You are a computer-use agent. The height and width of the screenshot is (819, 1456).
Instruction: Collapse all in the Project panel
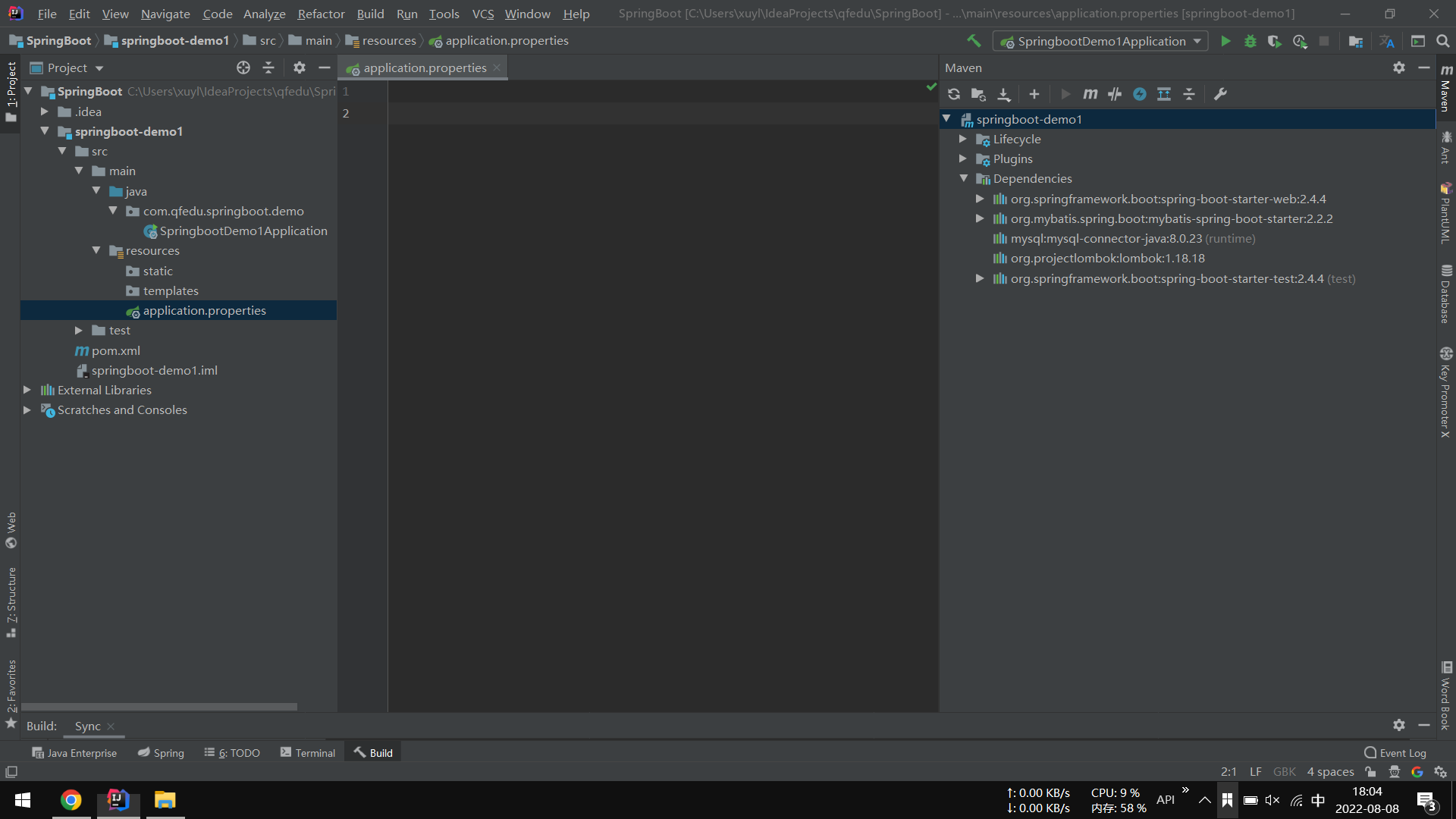268,67
